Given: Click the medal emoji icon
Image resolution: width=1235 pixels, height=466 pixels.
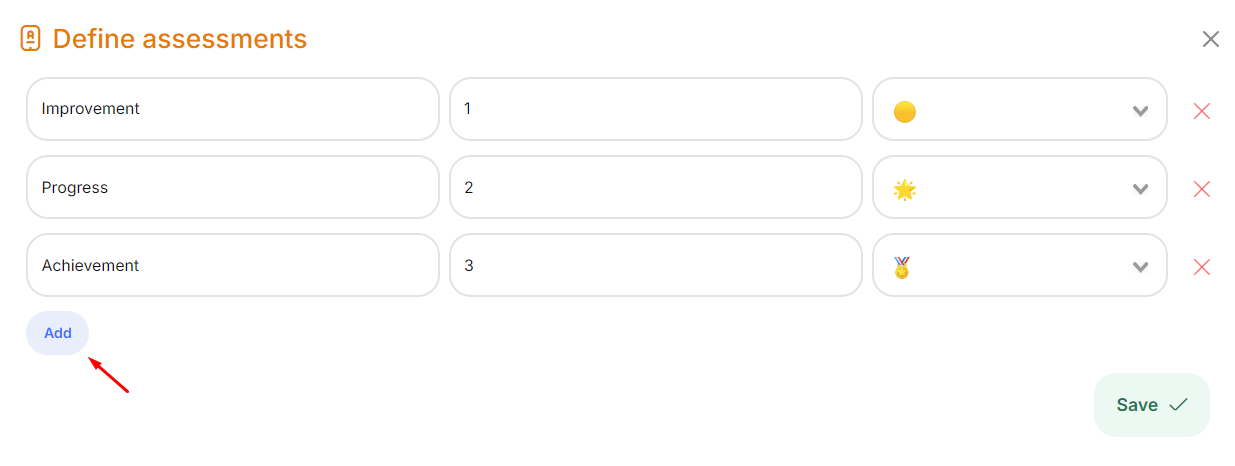Looking at the screenshot, I should coord(902,267).
